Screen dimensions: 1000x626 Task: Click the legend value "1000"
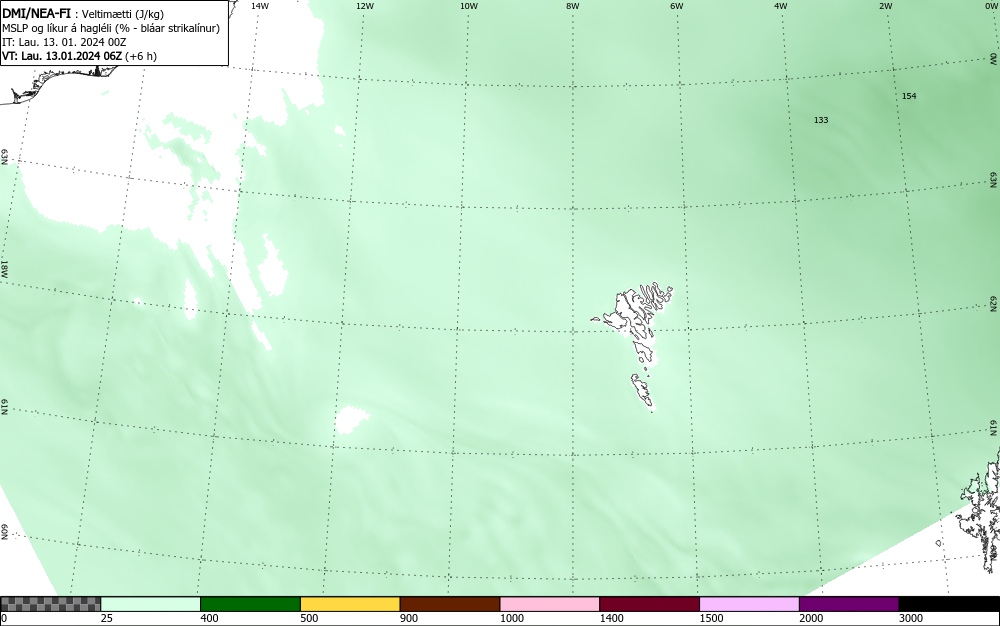click(511, 618)
